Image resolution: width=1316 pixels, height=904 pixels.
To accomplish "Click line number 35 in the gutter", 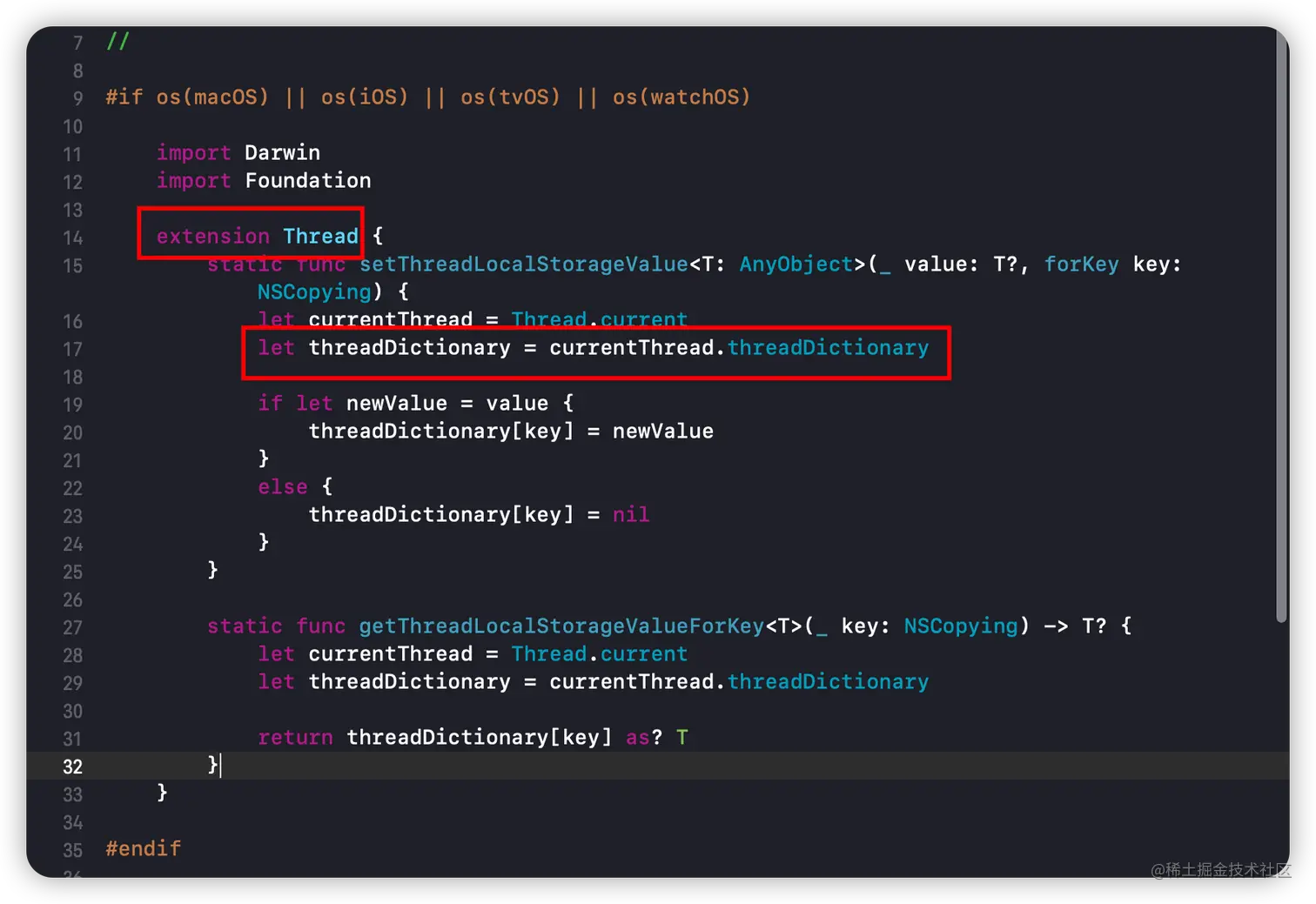I will [x=72, y=850].
